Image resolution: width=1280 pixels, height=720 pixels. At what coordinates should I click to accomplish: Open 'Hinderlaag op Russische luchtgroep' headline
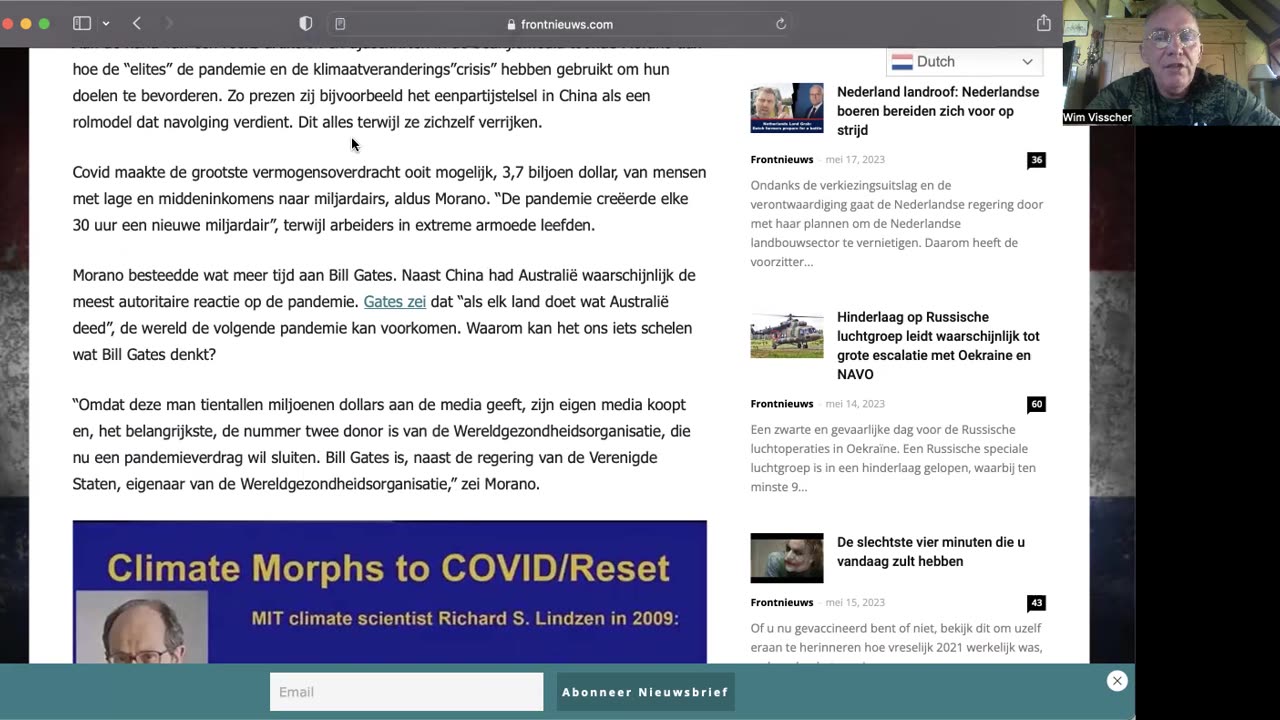point(938,346)
